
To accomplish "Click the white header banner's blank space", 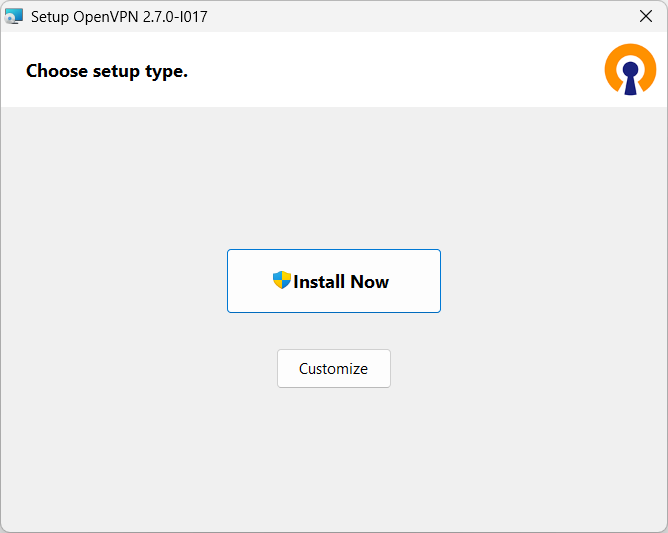I will 400,70.
